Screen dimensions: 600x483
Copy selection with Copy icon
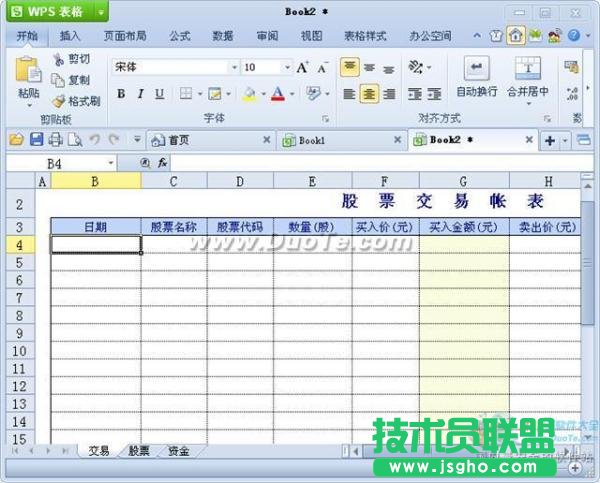tap(58, 80)
